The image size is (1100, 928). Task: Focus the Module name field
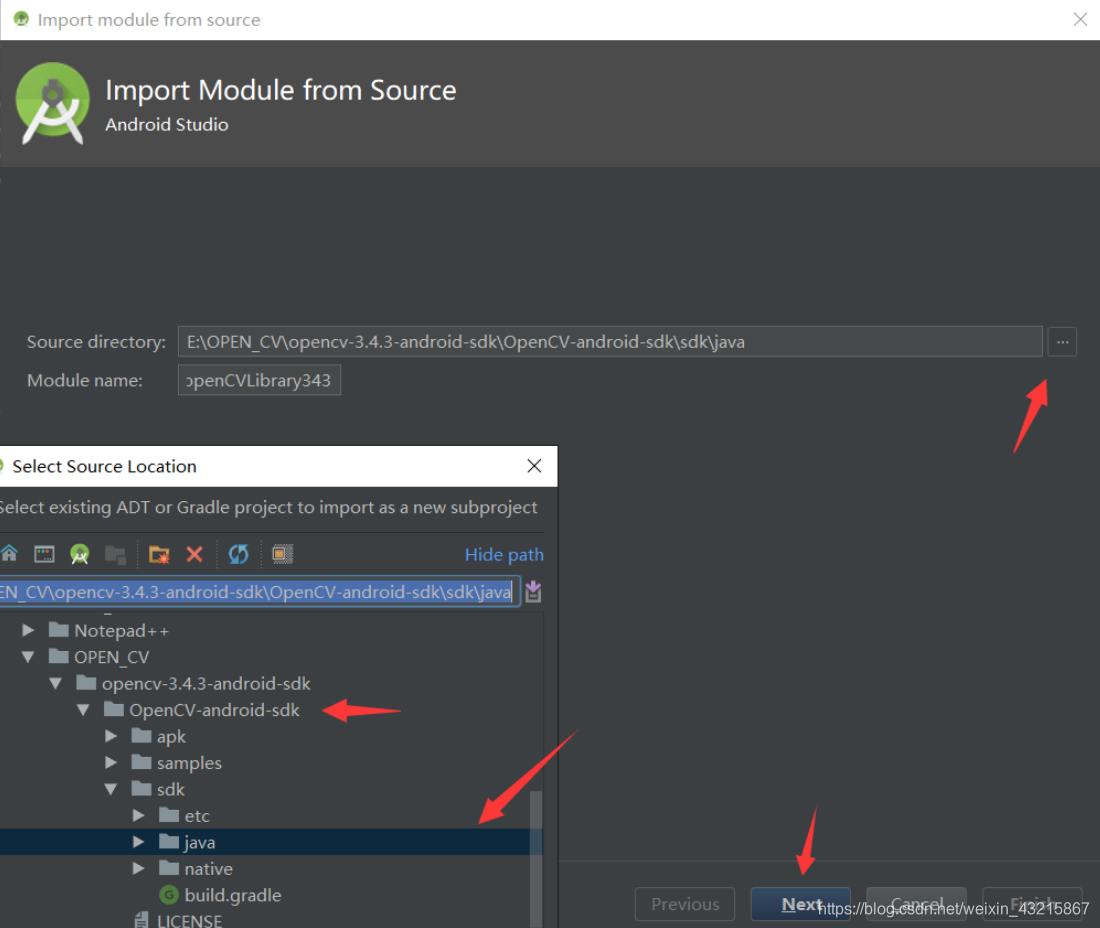tap(259, 379)
